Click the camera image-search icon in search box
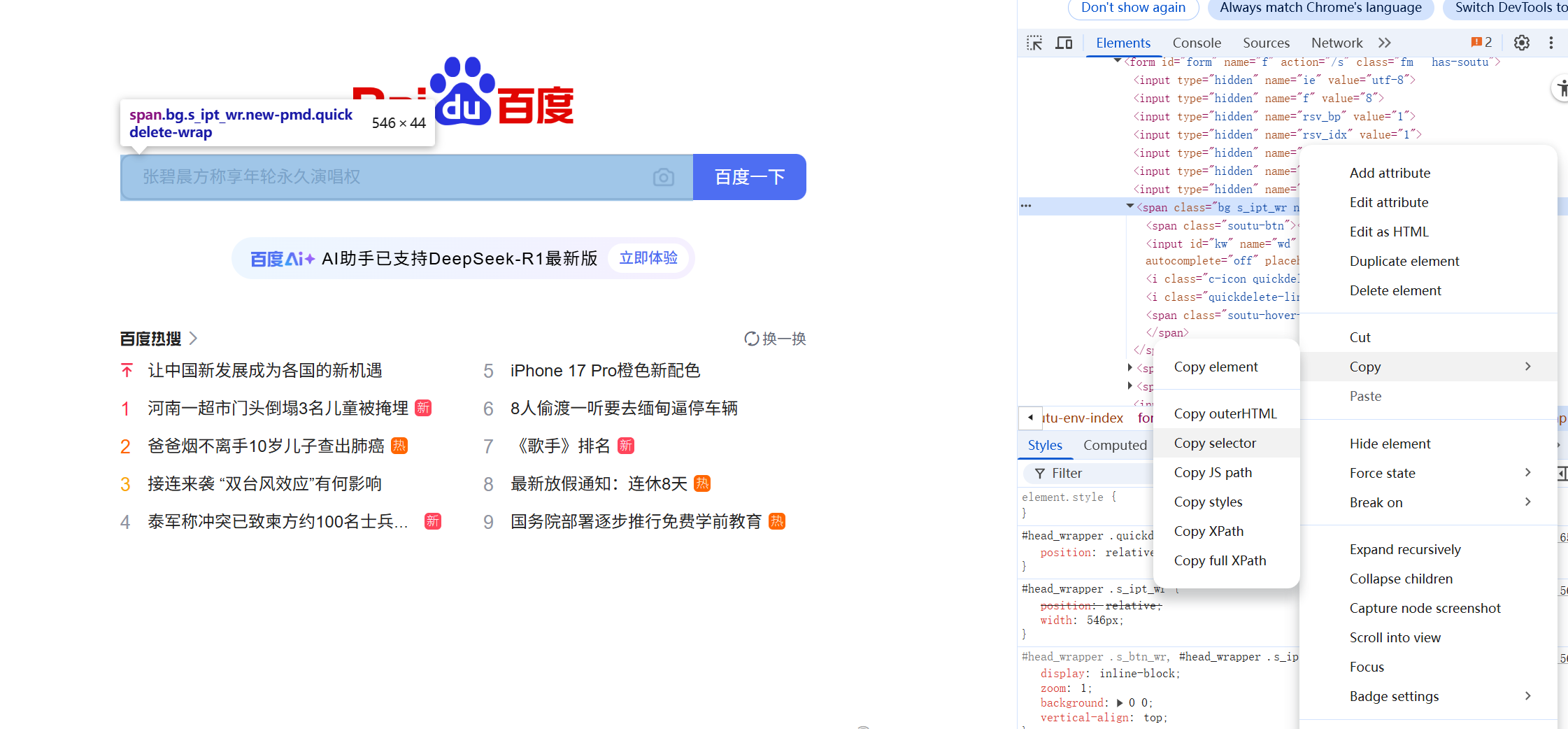Image resolution: width=1568 pixels, height=729 pixels. pyautogui.click(x=664, y=177)
